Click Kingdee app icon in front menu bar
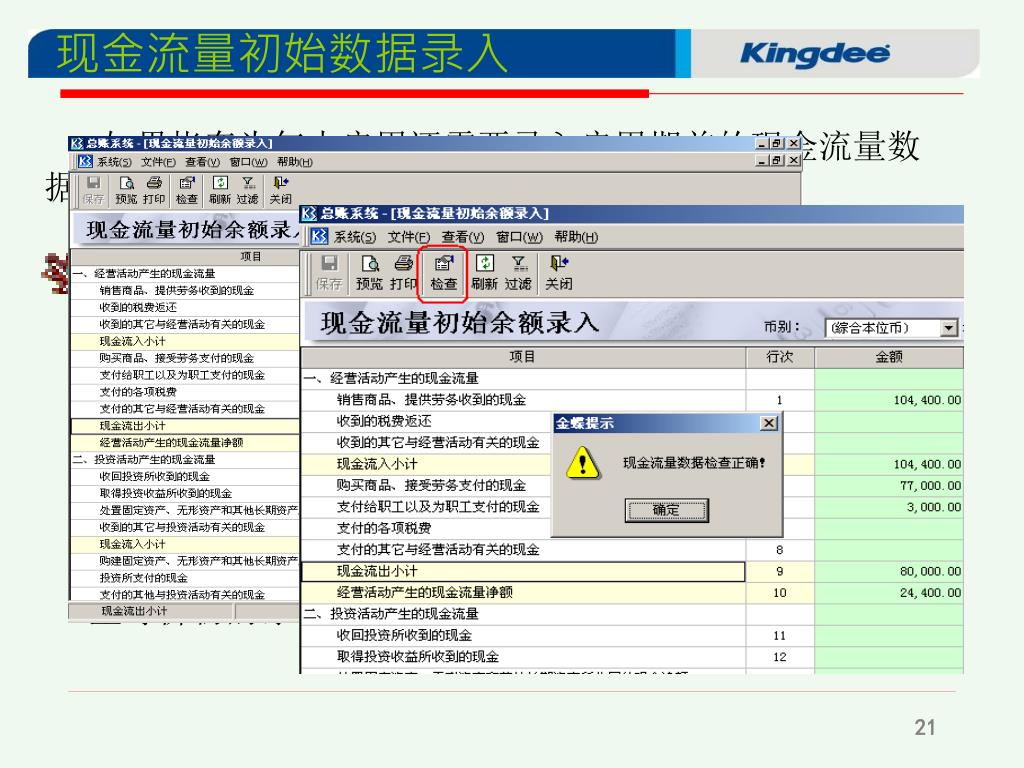This screenshot has width=1024, height=768. pyautogui.click(x=319, y=236)
